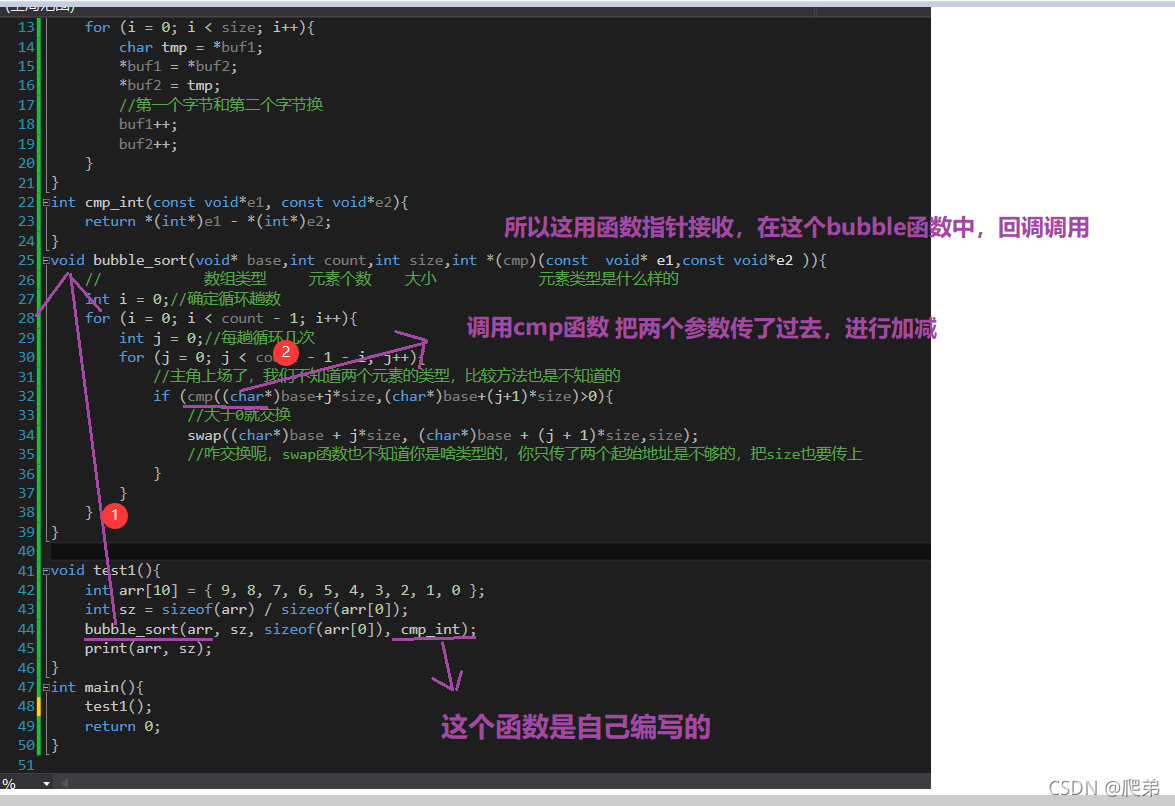Click the left arrow on horizontal scrollbar
1175x806 pixels.
pyautogui.click(x=64, y=783)
